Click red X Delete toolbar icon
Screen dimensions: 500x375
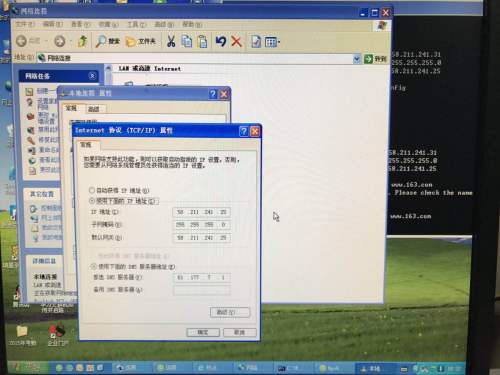coord(237,42)
